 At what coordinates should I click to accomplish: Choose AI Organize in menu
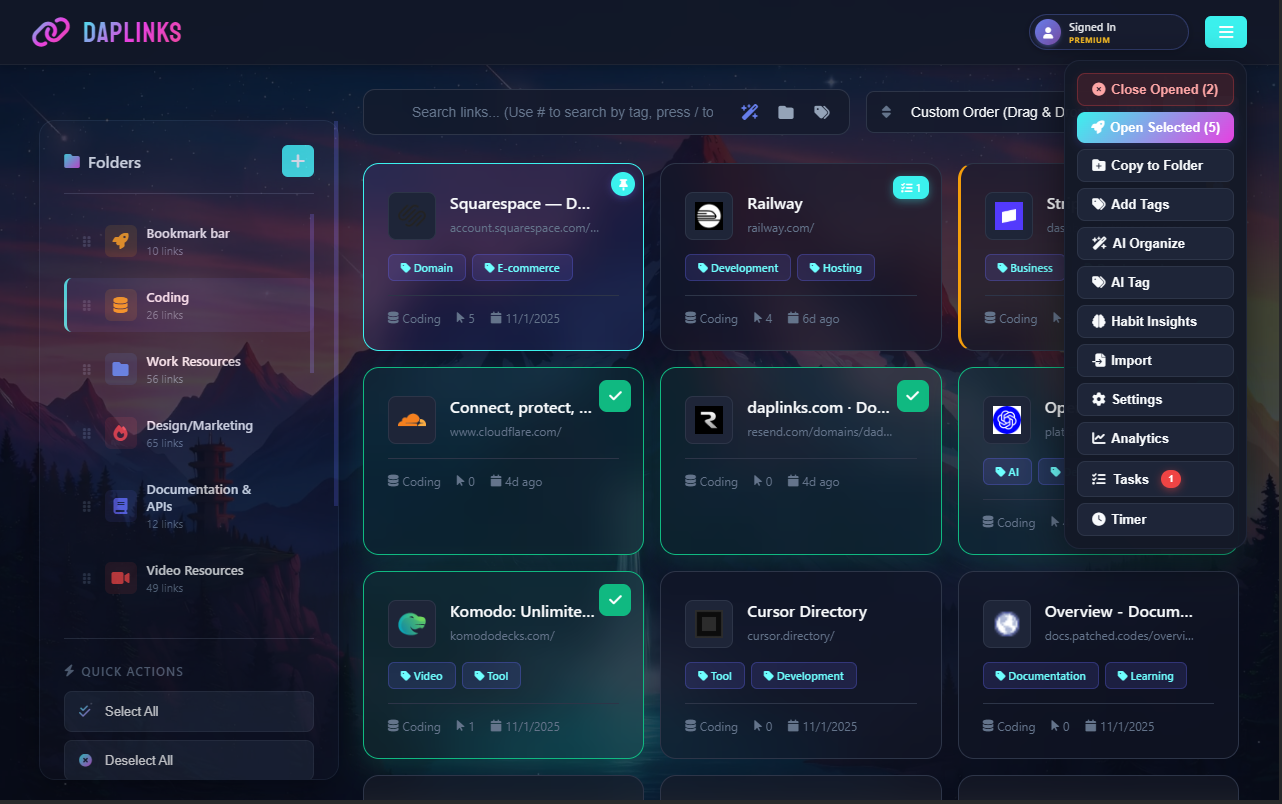tap(1155, 243)
